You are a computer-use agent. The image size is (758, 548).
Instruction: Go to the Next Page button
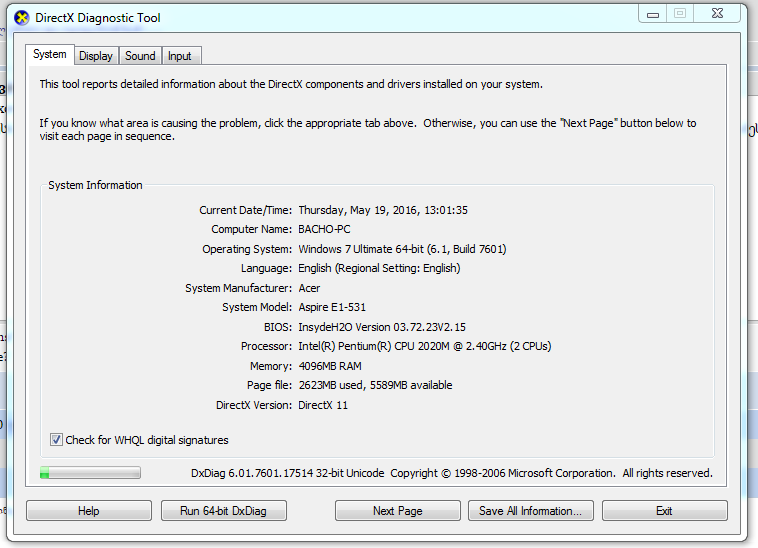[397, 511]
